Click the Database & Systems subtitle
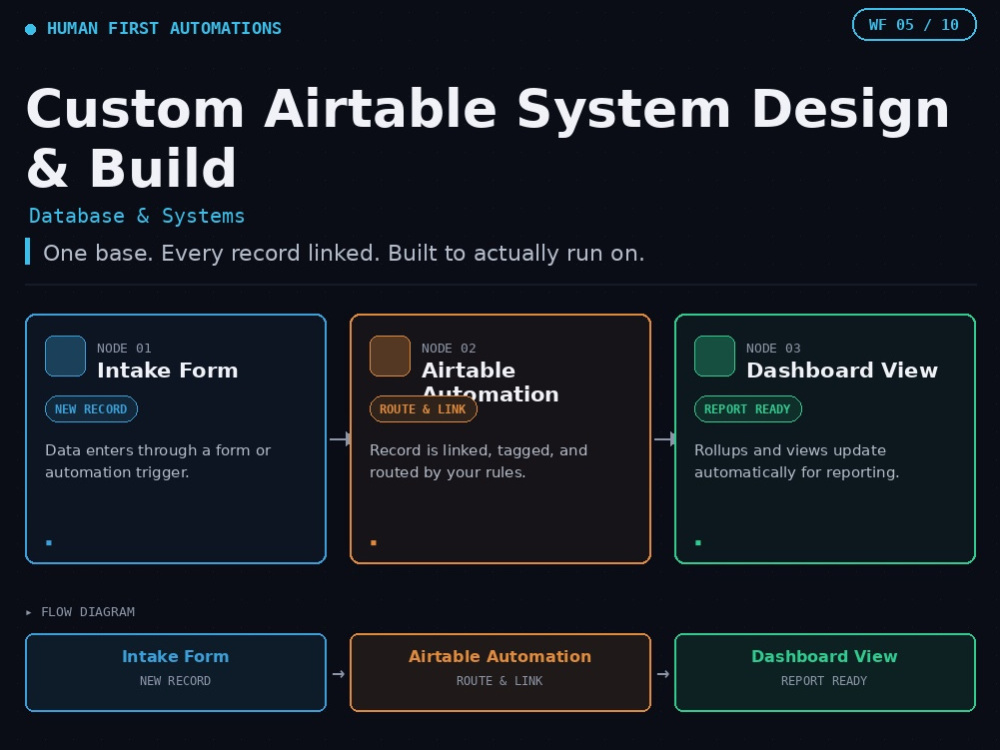Screen dimensions: 1000x750 (x=137, y=216)
